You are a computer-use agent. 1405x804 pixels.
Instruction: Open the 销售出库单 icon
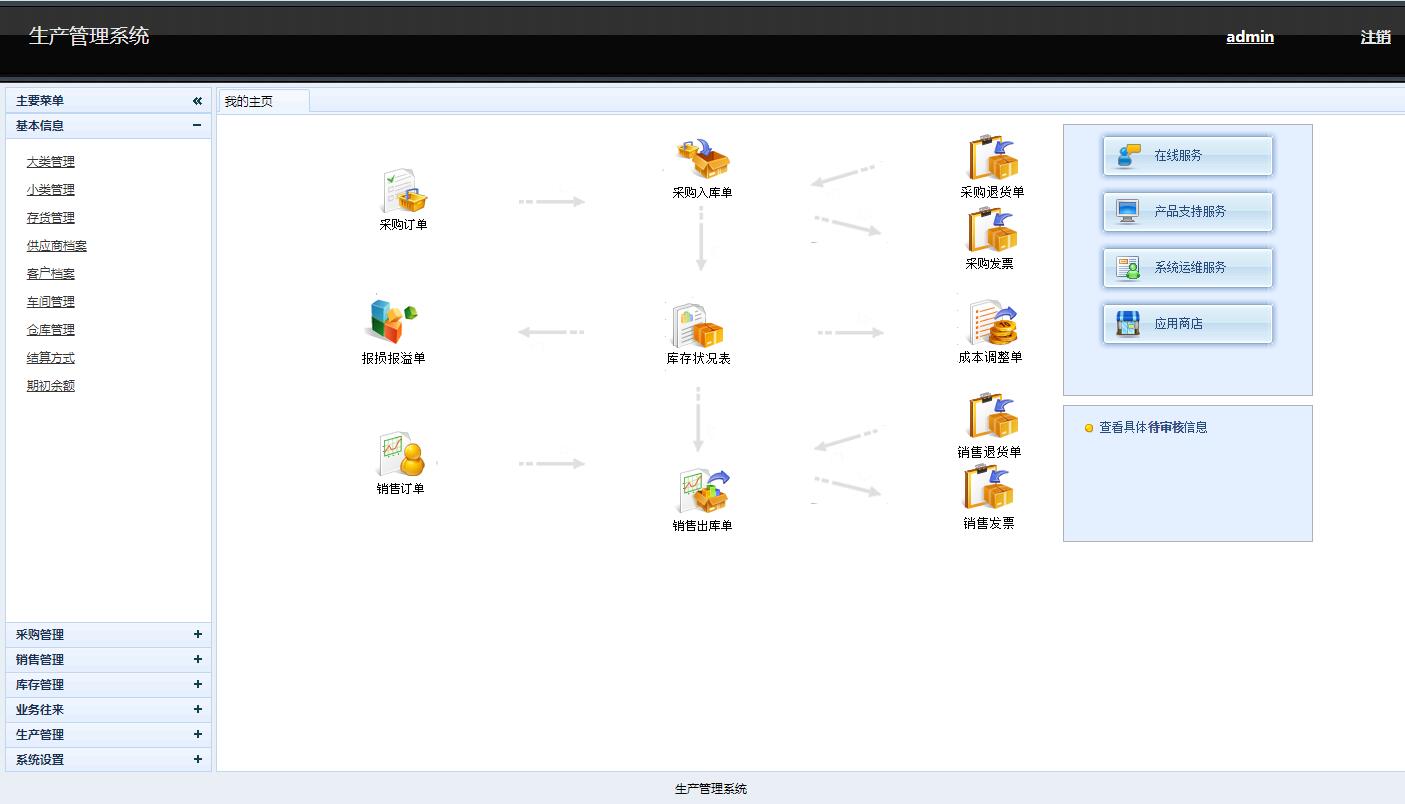pyautogui.click(x=703, y=491)
